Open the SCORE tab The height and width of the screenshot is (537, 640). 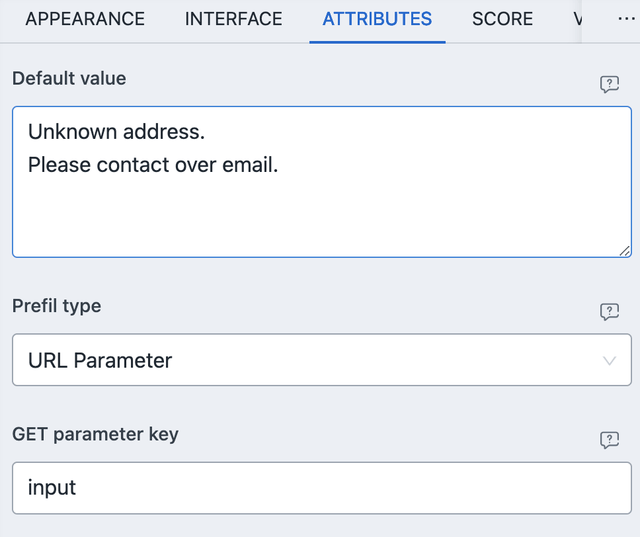coord(502,19)
